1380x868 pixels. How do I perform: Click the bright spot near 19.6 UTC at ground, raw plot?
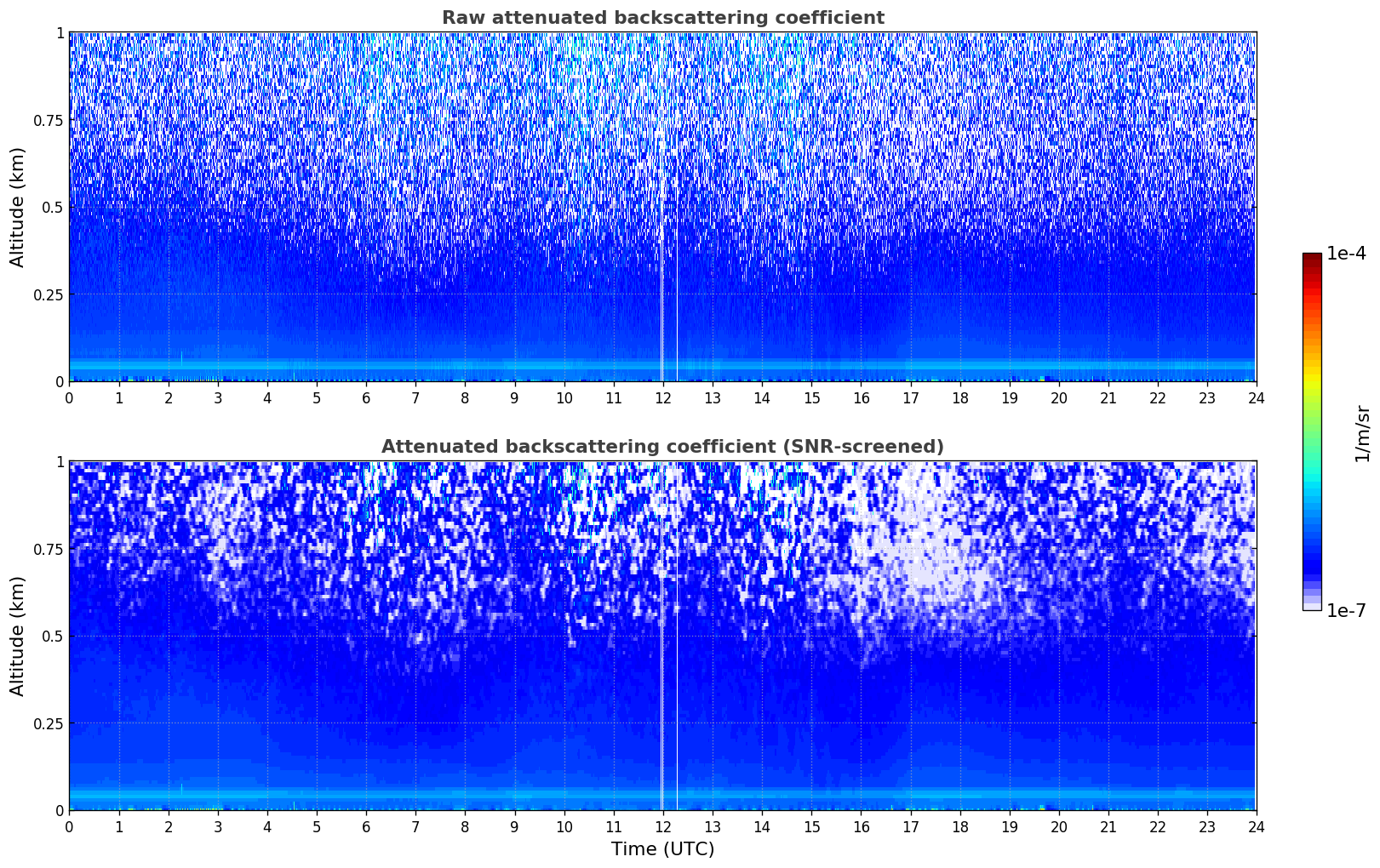tap(1041, 378)
